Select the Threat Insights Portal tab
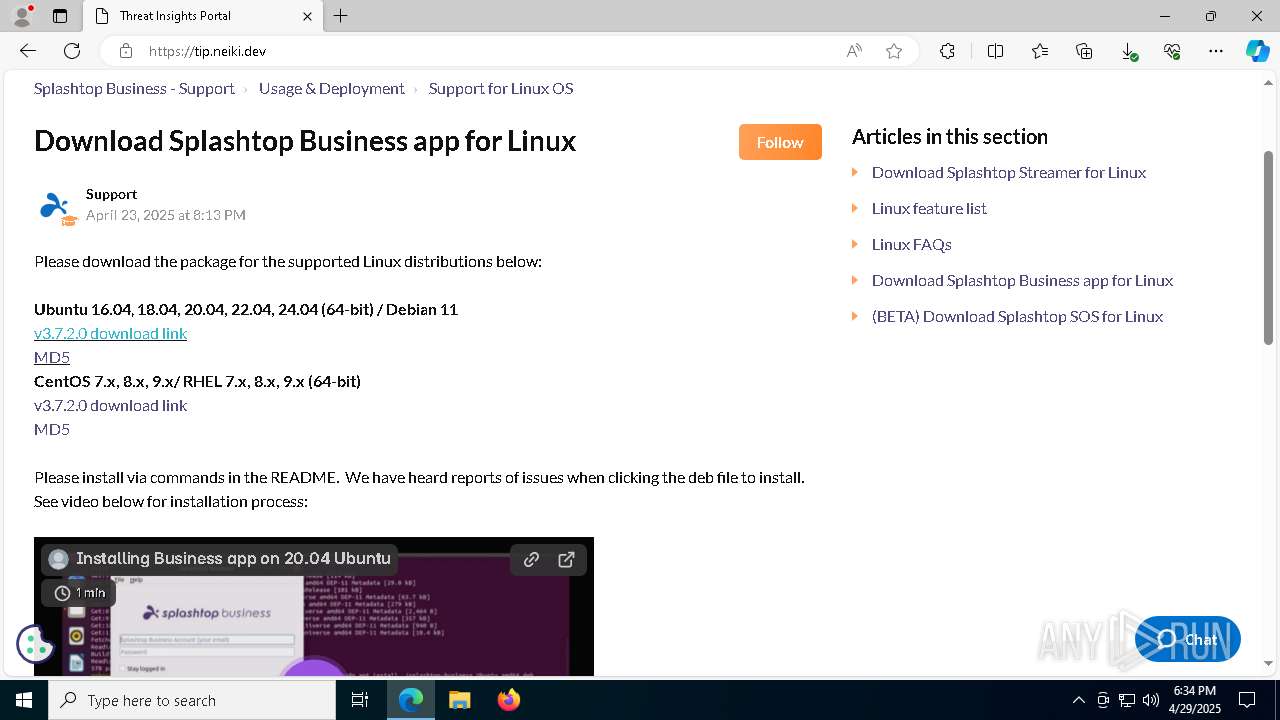This screenshot has height=720, width=1280. tap(203, 16)
